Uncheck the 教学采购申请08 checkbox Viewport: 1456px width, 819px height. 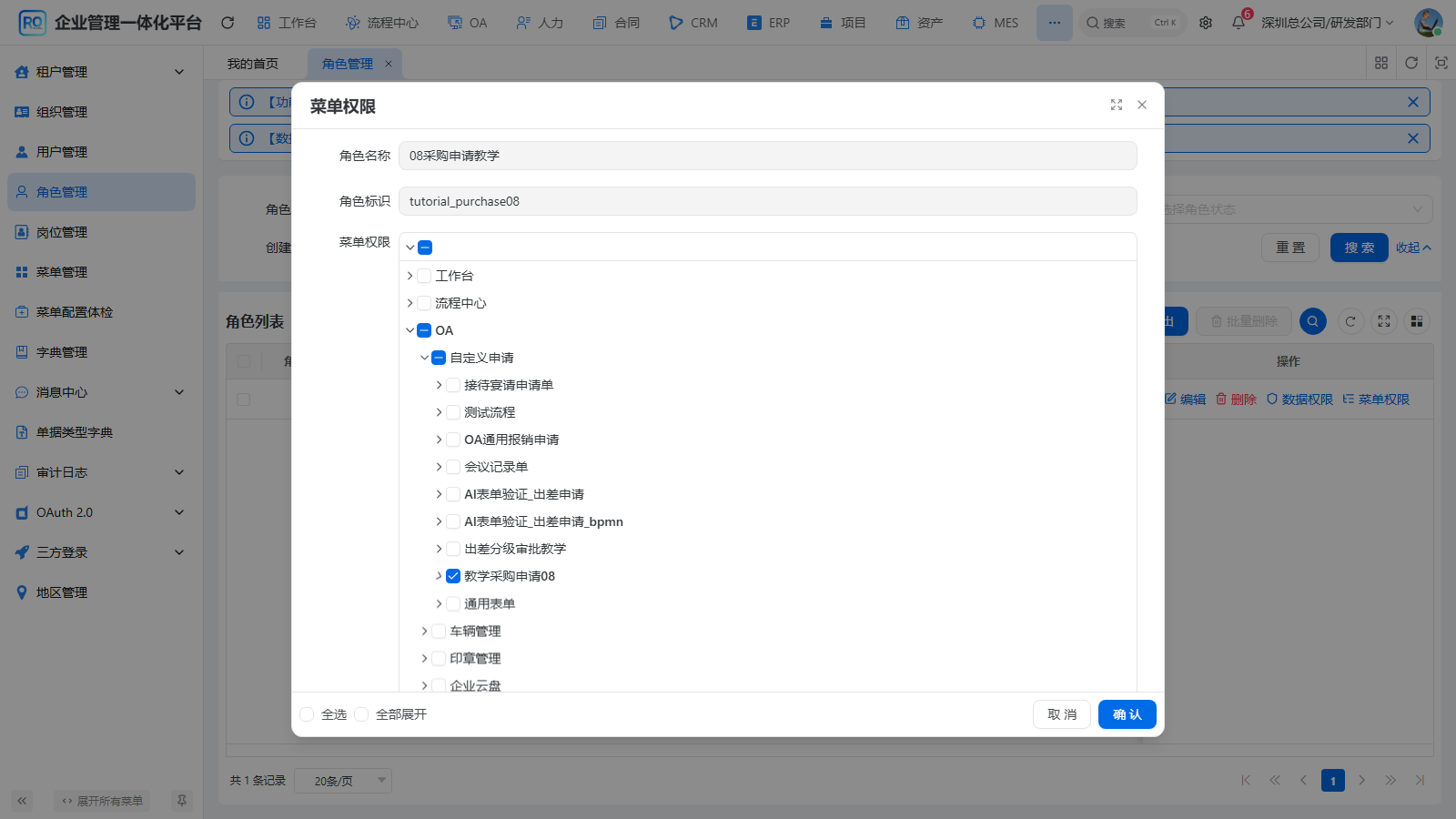click(x=453, y=576)
